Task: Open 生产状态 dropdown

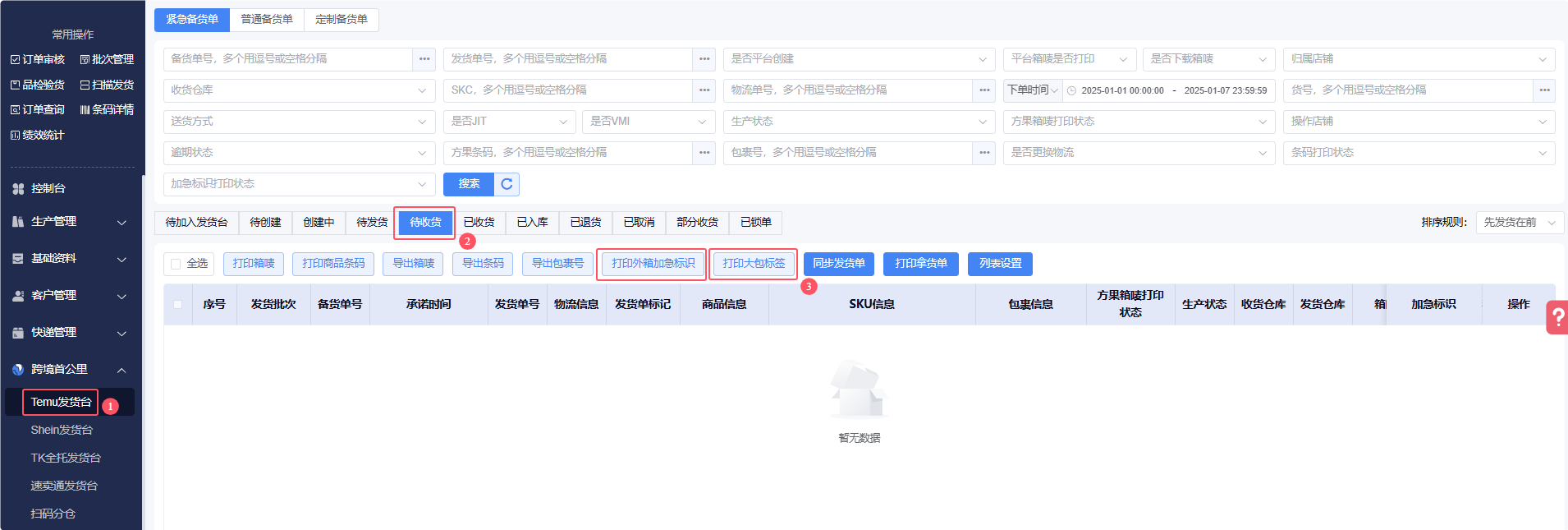Action: tap(859, 122)
